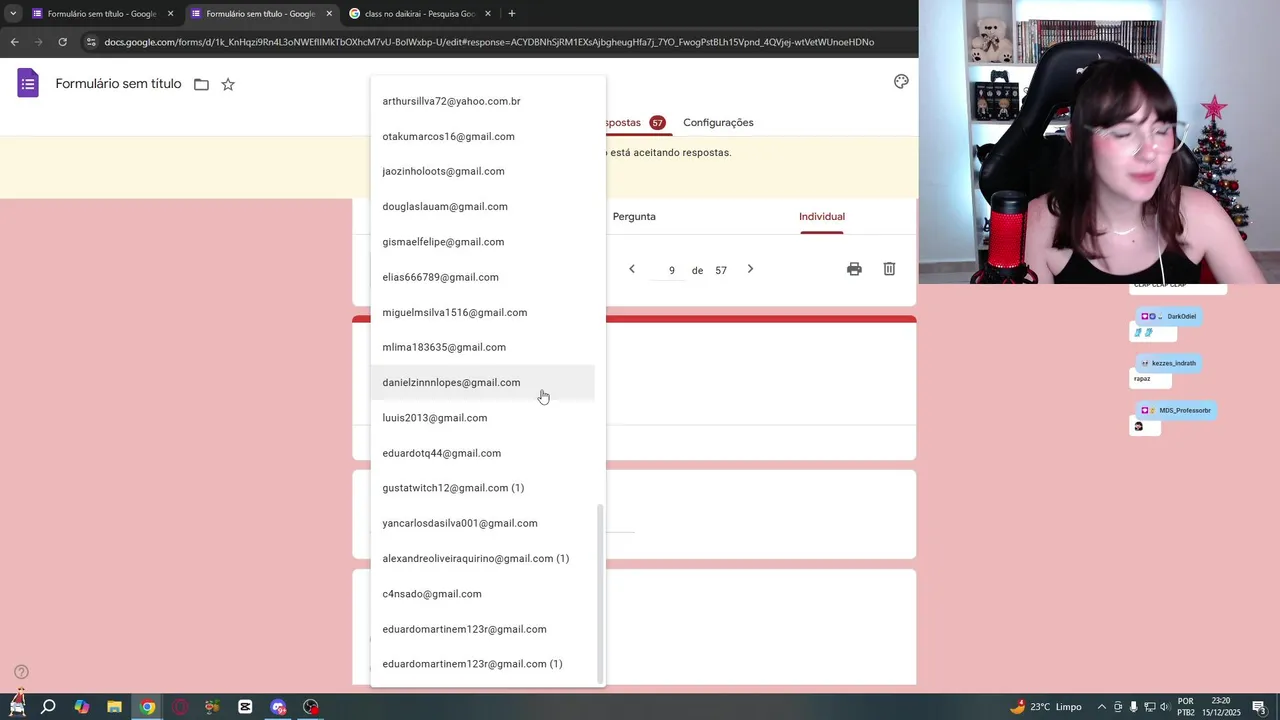1280x720 pixels.
Task: Open Chrome tab search dropdown arrow
Action: [13, 14]
